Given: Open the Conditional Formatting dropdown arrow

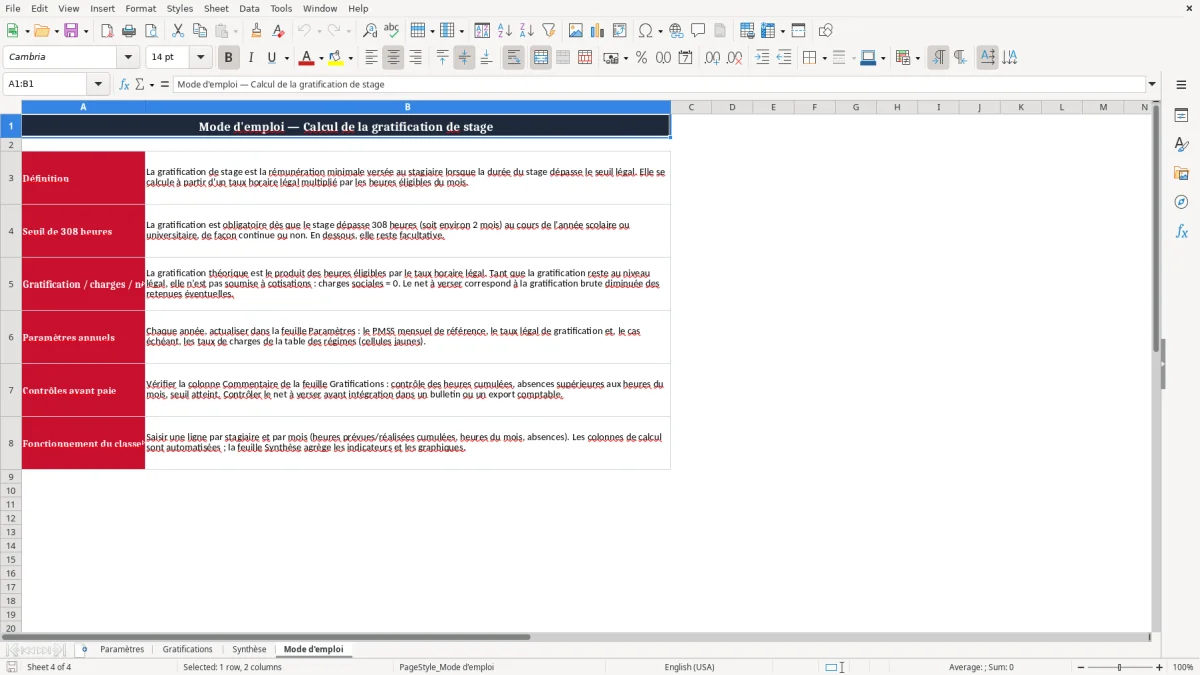Looking at the screenshot, I should pyautogui.click(x=916, y=58).
